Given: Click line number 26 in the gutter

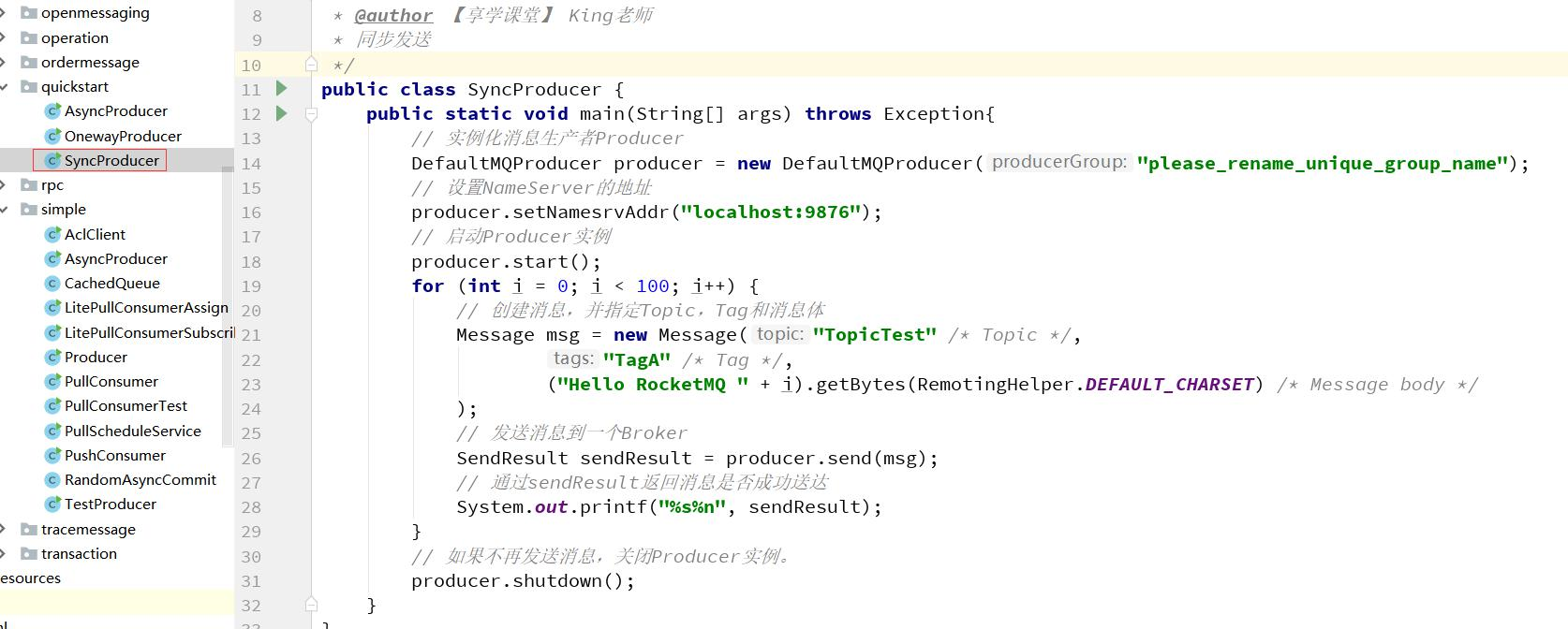Looking at the screenshot, I should [251, 459].
